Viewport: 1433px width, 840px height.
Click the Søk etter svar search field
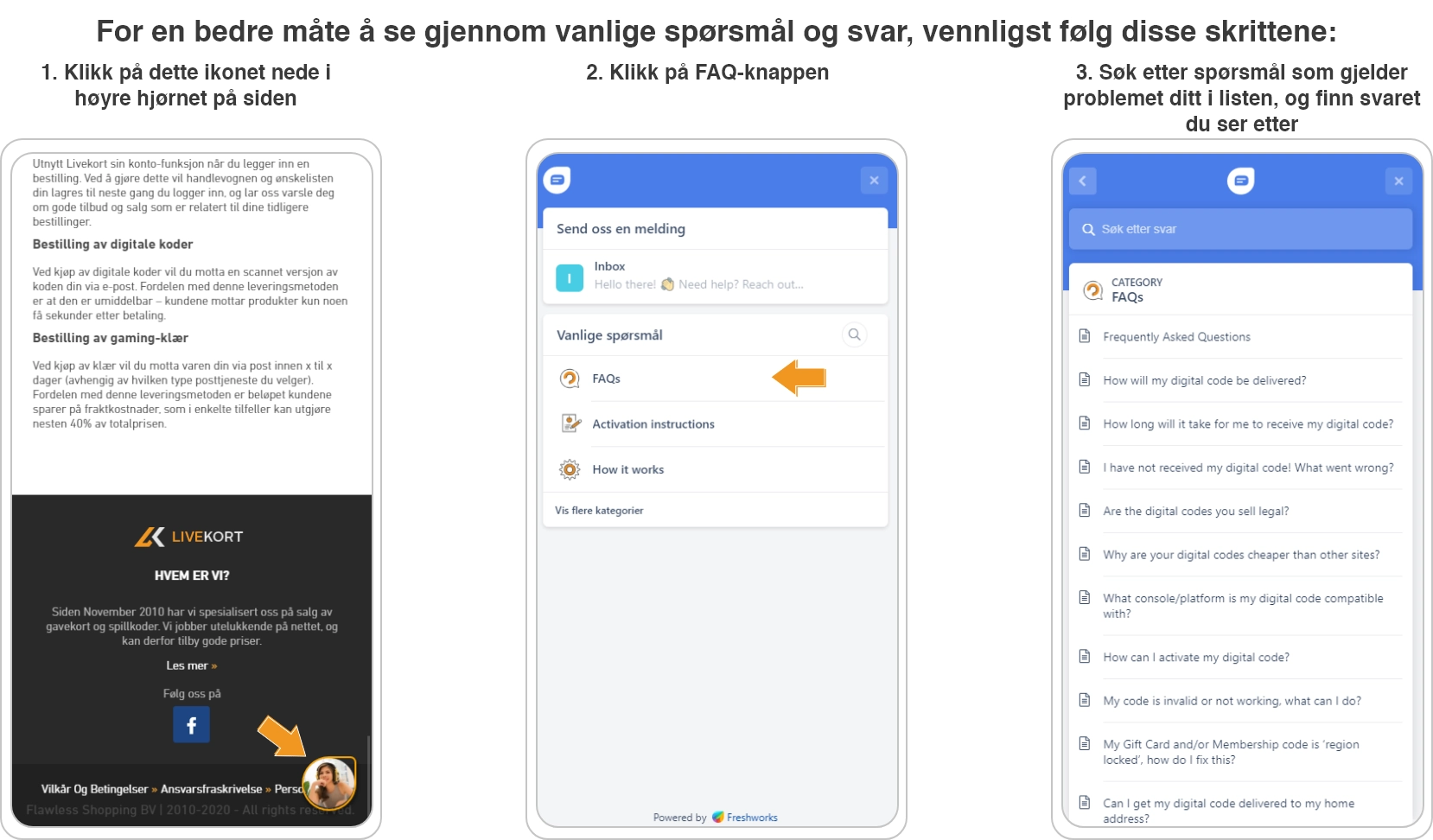pos(1240,229)
